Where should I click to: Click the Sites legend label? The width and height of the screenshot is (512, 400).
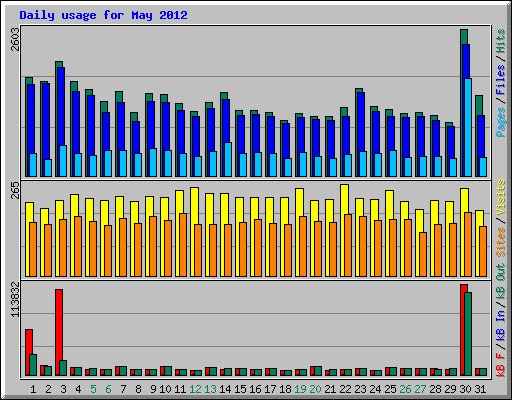[501, 242]
